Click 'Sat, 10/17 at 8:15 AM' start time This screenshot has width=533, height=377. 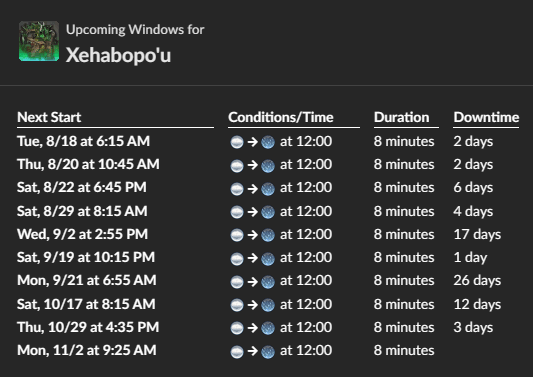coord(86,304)
